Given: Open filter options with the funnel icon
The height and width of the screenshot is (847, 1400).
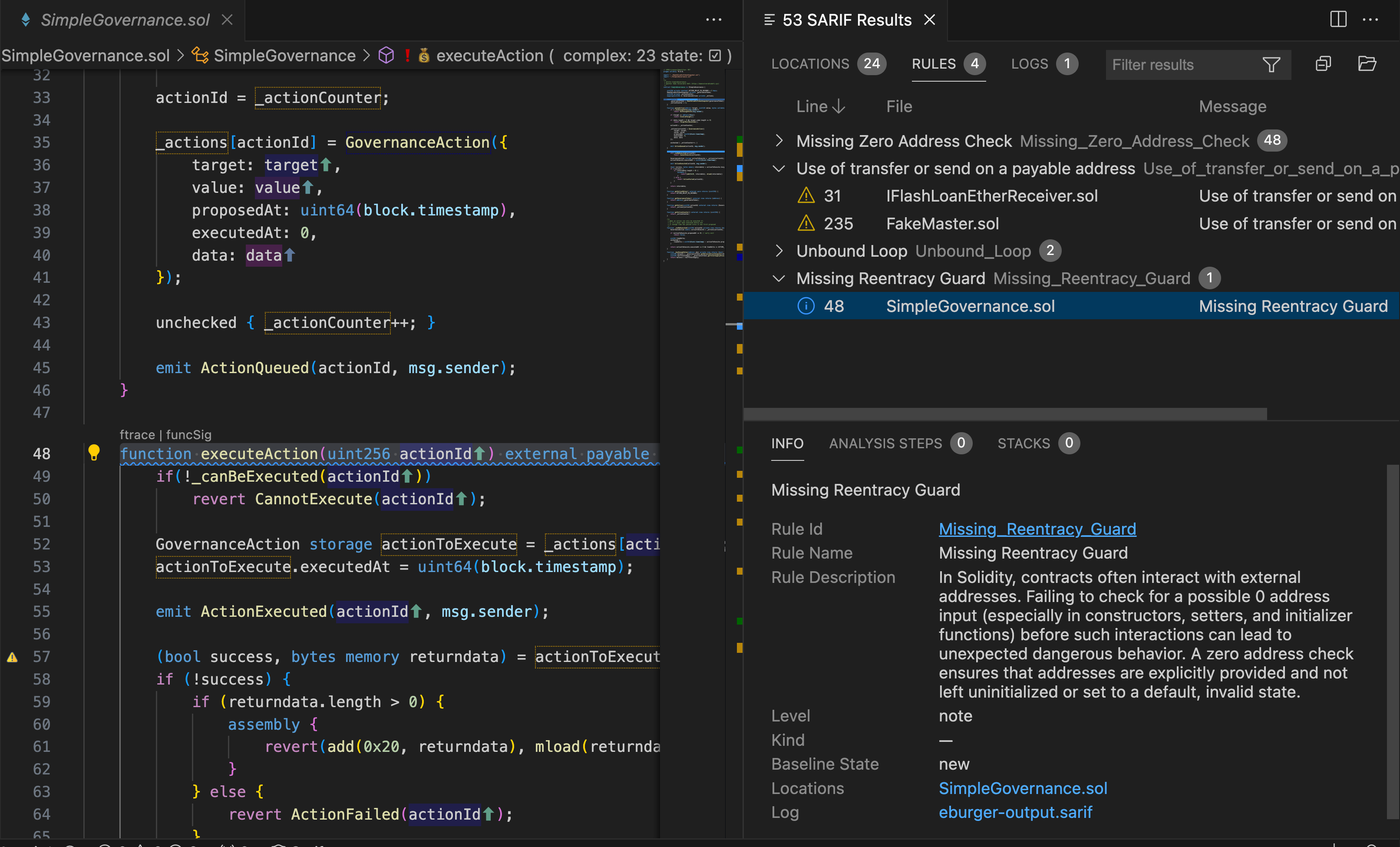Looking at the screenshot, I should pos(1271,64).
